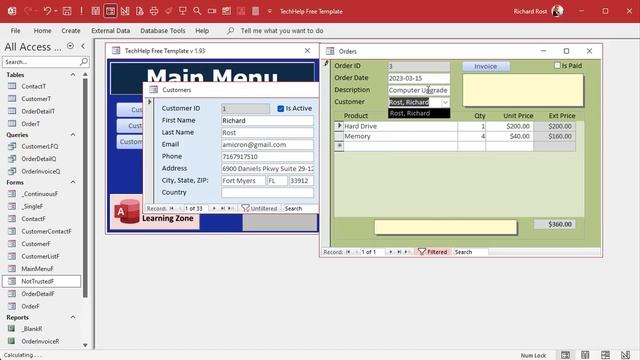This screenshot has width=640, height=360.
Task: Open OrderInvoiceR report in navigation pane
Action: coord(40,341)
